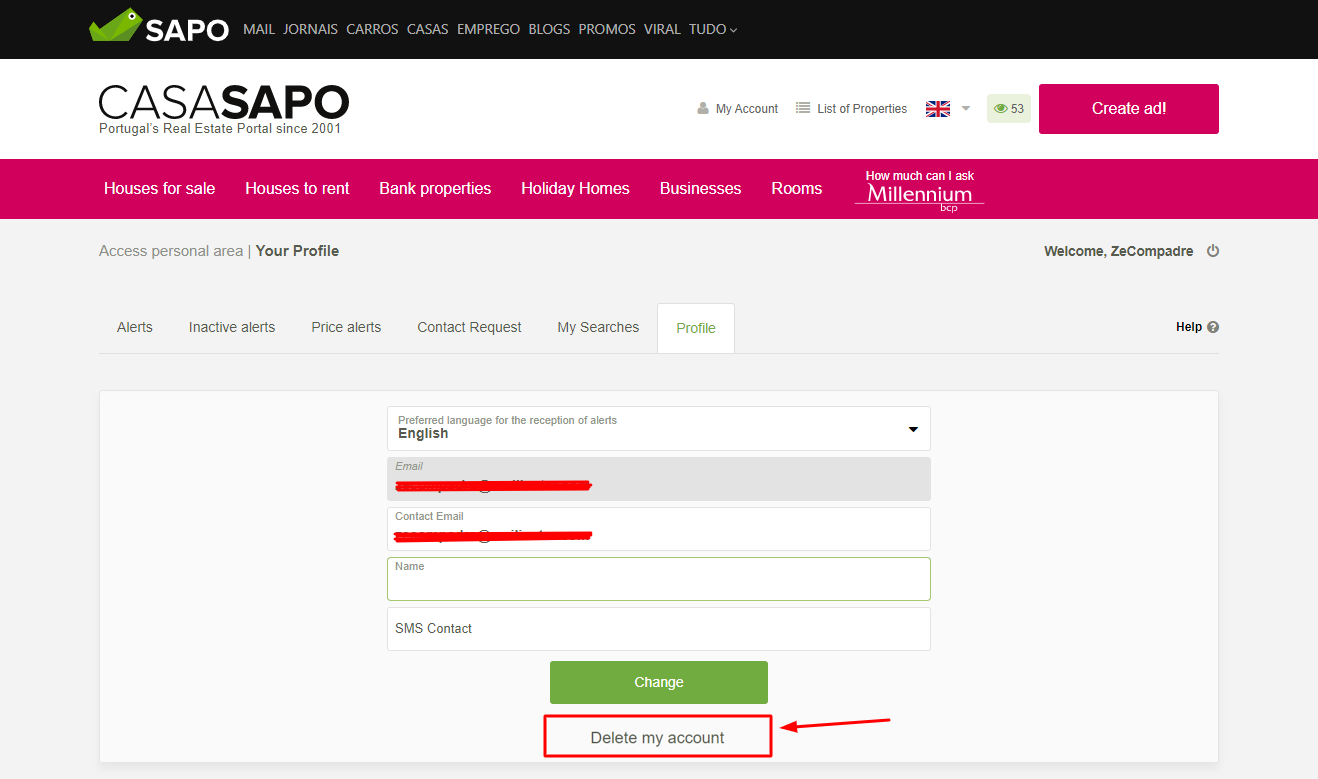The height and width of the screenshot is (779, 1318).
Task: Open My Account user link
Action: click(x=737, y=109)
